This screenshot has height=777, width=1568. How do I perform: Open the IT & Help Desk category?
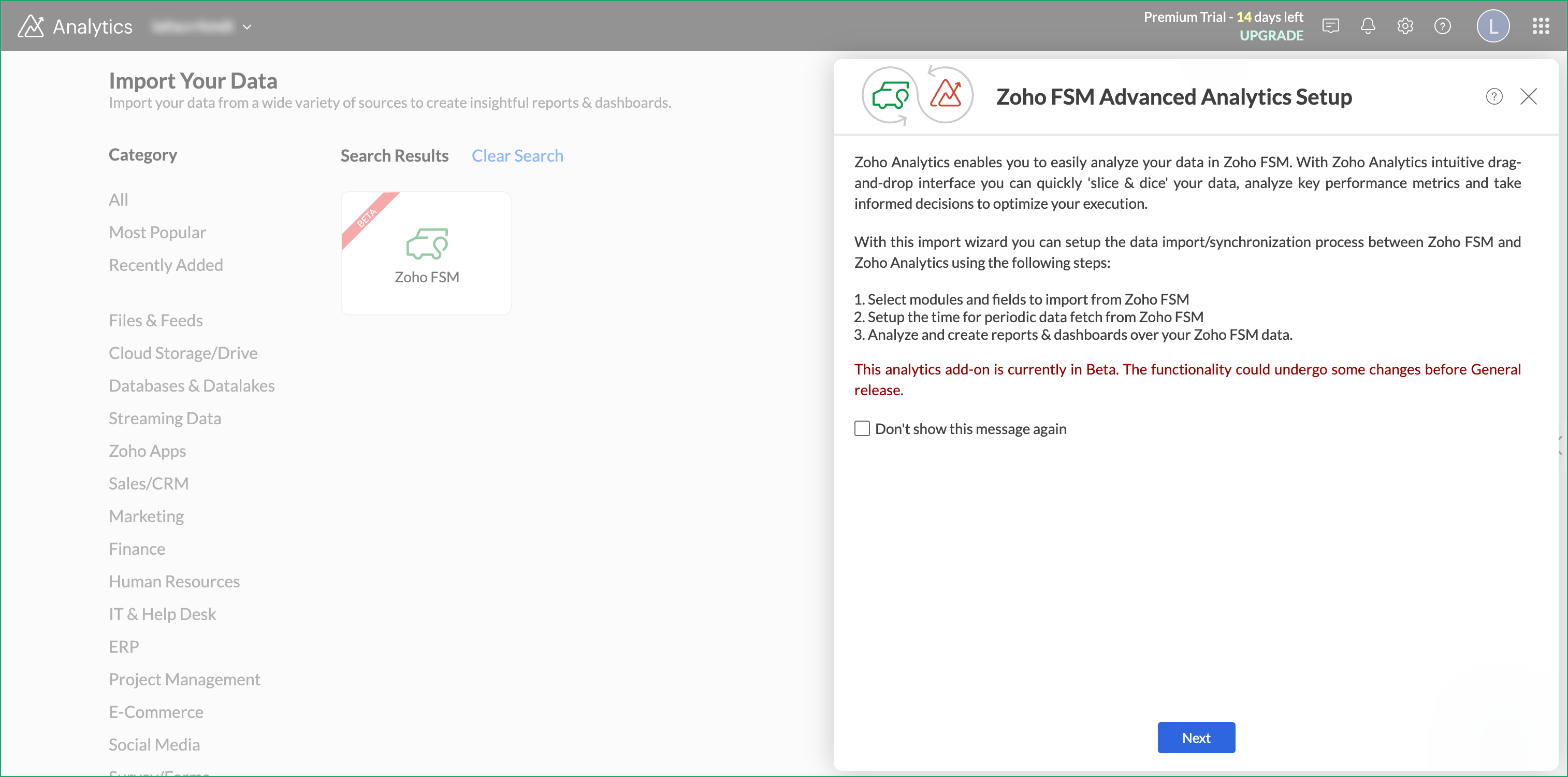(163, 614)
